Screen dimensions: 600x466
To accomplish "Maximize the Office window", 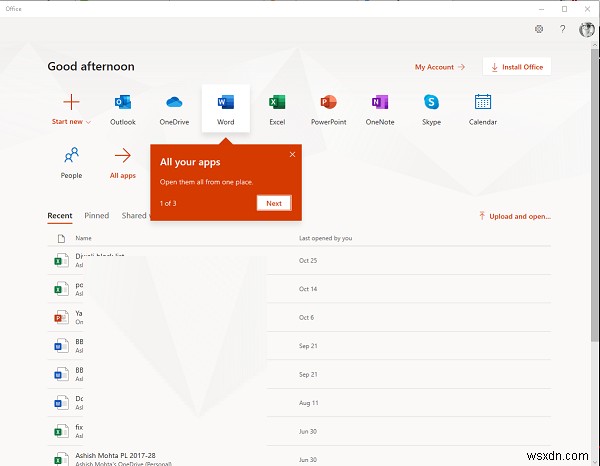I will [564, 9].
